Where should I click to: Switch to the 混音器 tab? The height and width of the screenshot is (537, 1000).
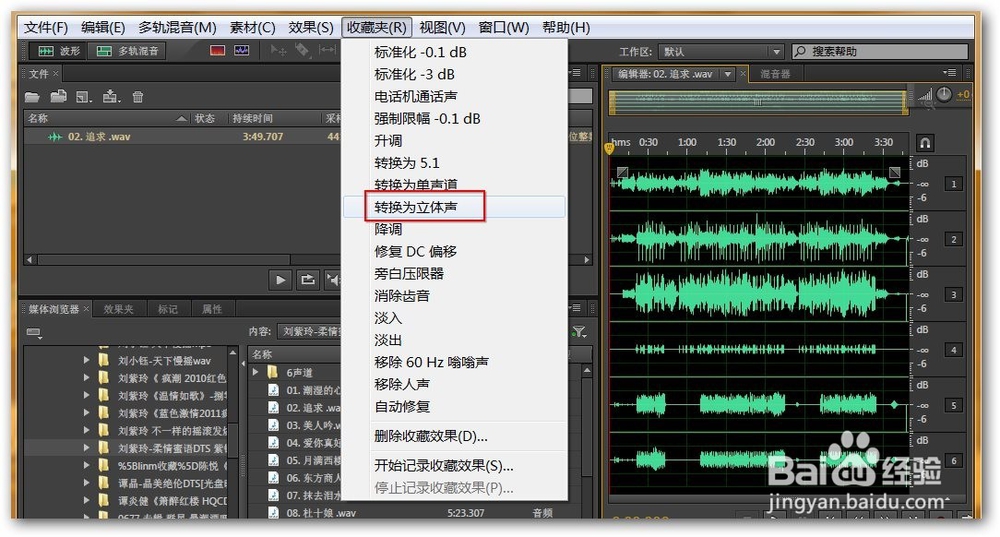pyautogui.click(x=775, y=74)
